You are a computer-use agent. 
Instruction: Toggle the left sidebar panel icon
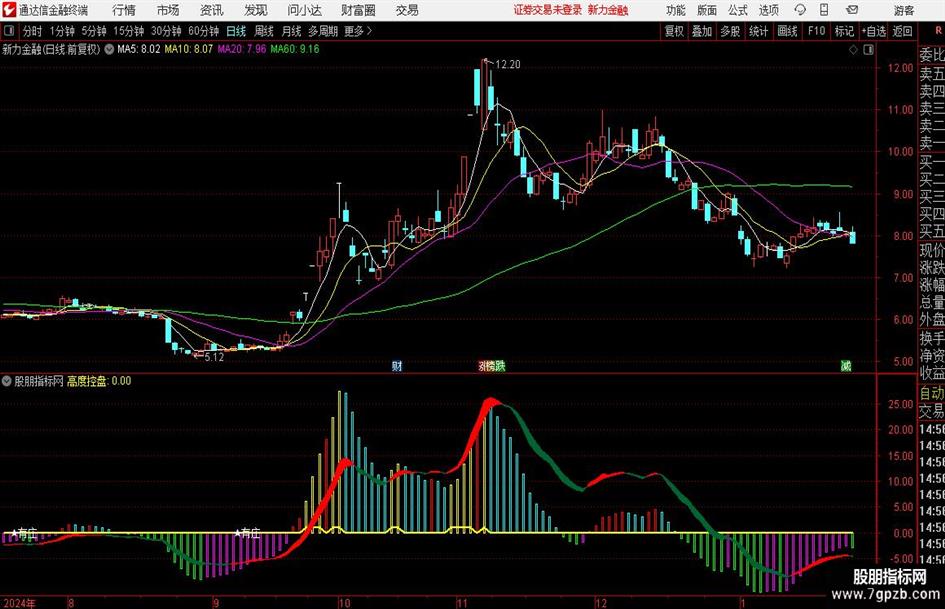point(9,31)
